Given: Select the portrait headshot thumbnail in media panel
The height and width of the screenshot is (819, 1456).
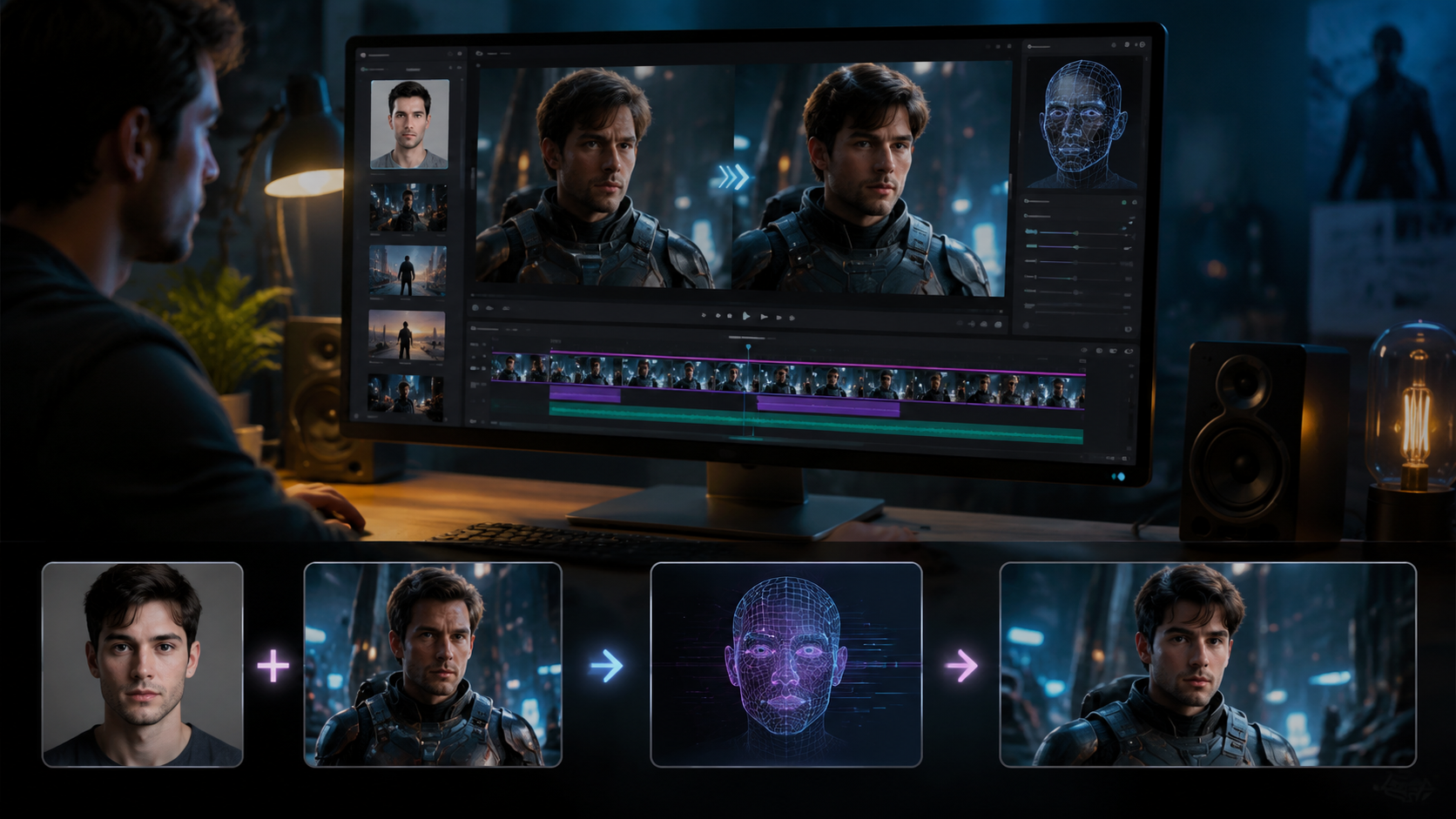Looking at the screenshot, I should (x=409, y=124).
